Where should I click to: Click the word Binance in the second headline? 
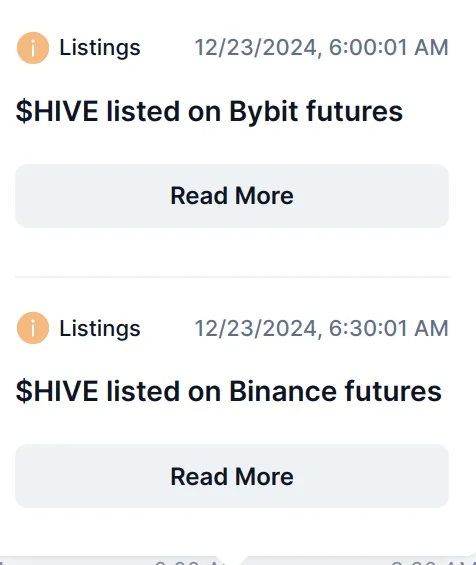[x=283, y=391]
